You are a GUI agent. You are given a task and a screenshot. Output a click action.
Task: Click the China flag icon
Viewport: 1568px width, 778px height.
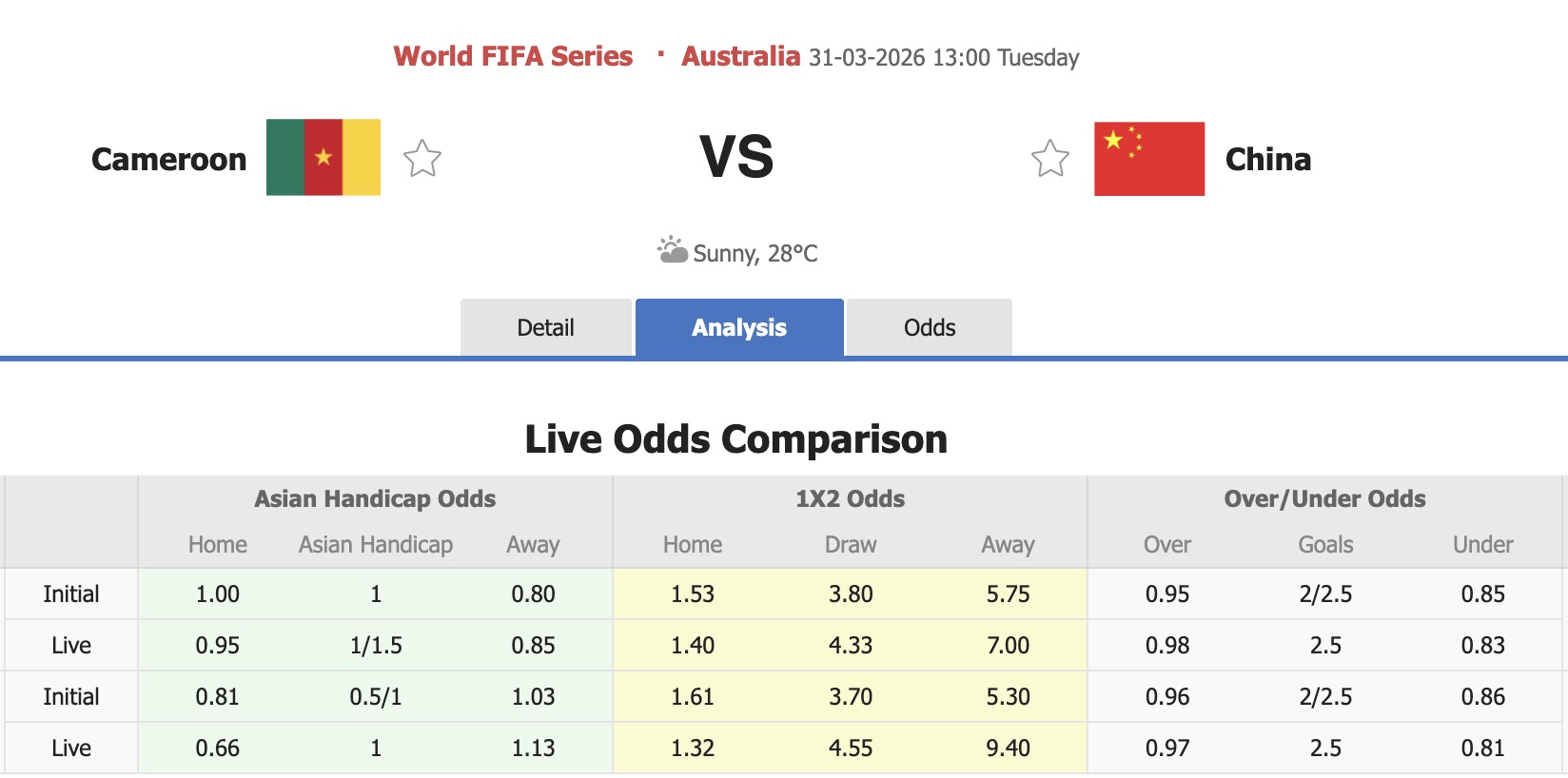[x=1147, y=158]
